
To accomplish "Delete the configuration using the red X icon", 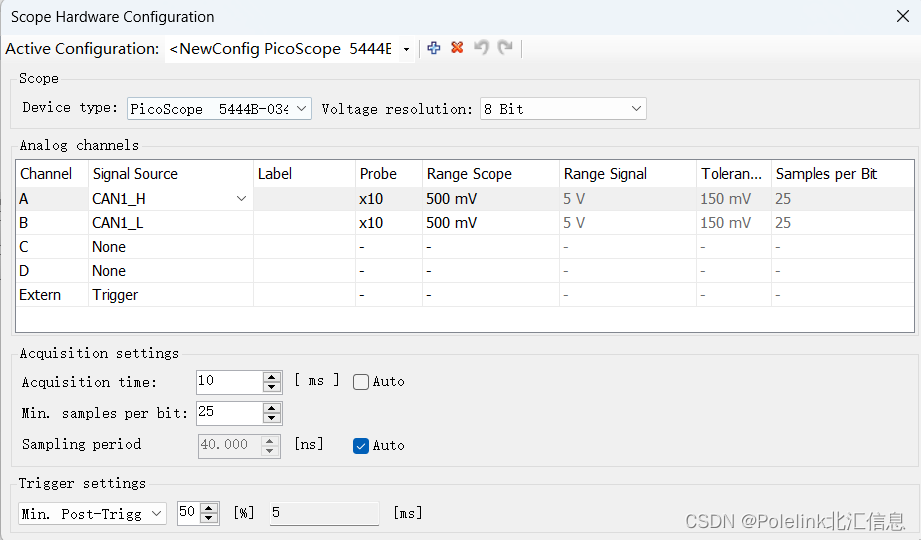I will 457,48.
